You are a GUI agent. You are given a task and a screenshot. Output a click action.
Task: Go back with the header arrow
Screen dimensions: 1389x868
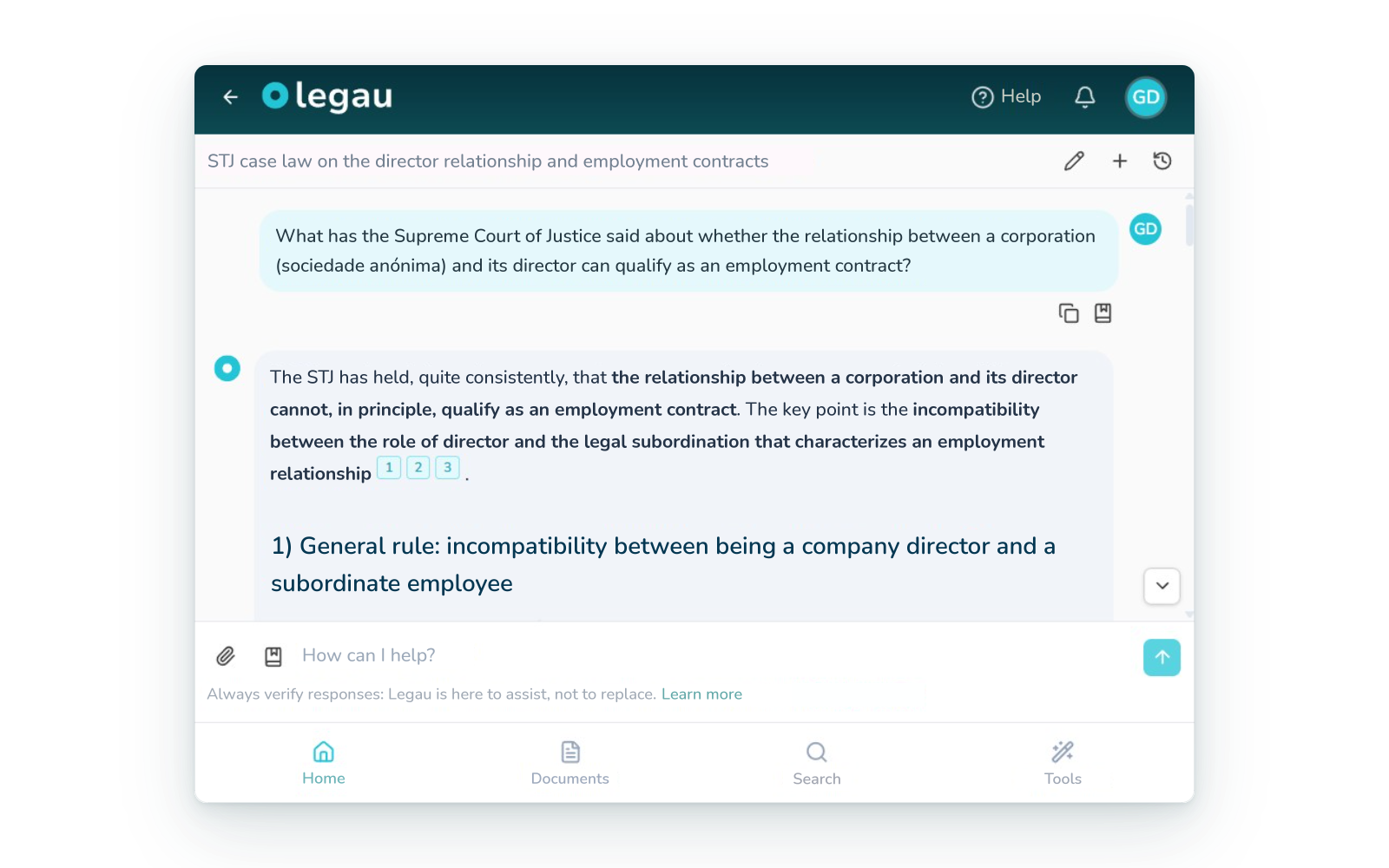pos(230,97)
